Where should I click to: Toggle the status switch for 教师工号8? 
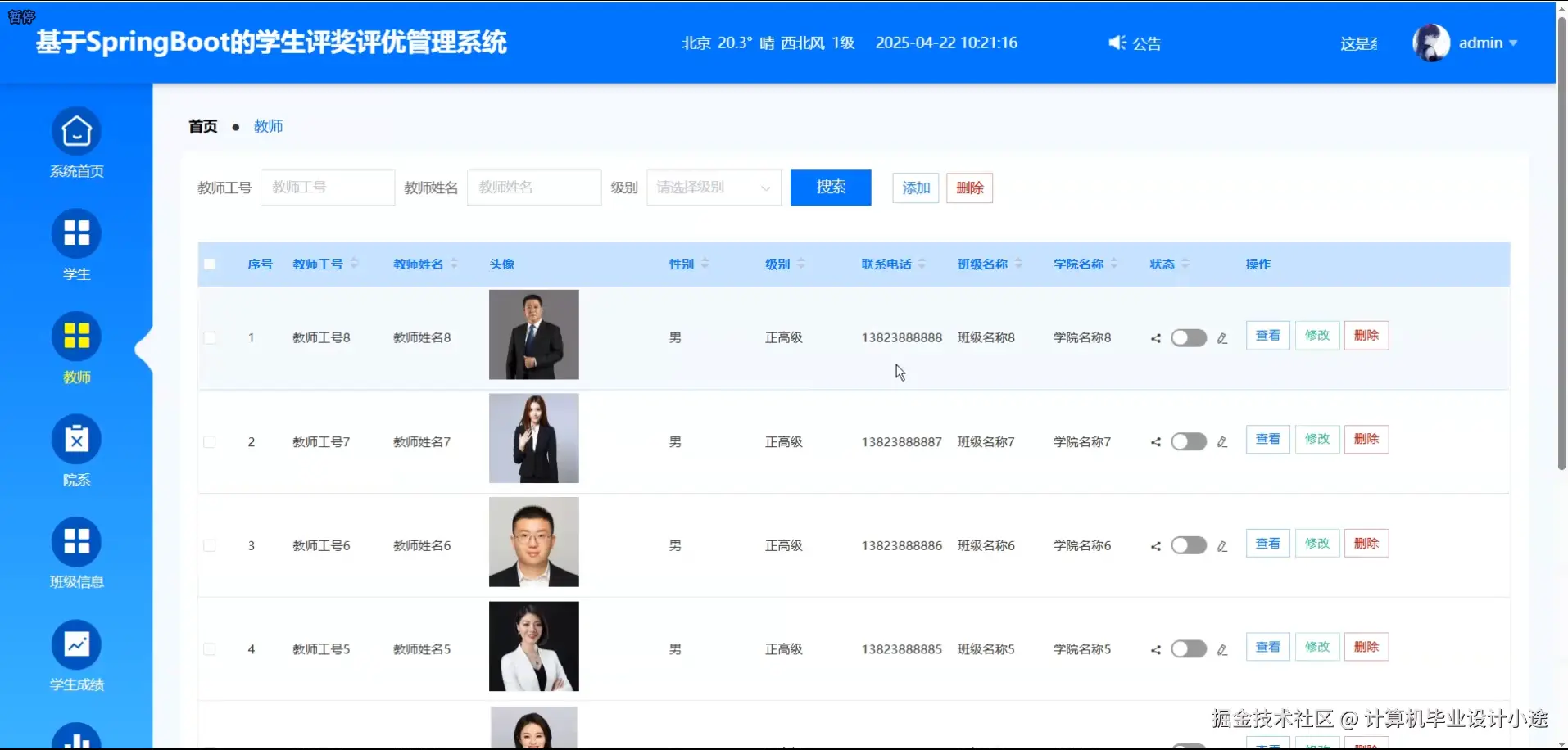(x=1189, y=337)
